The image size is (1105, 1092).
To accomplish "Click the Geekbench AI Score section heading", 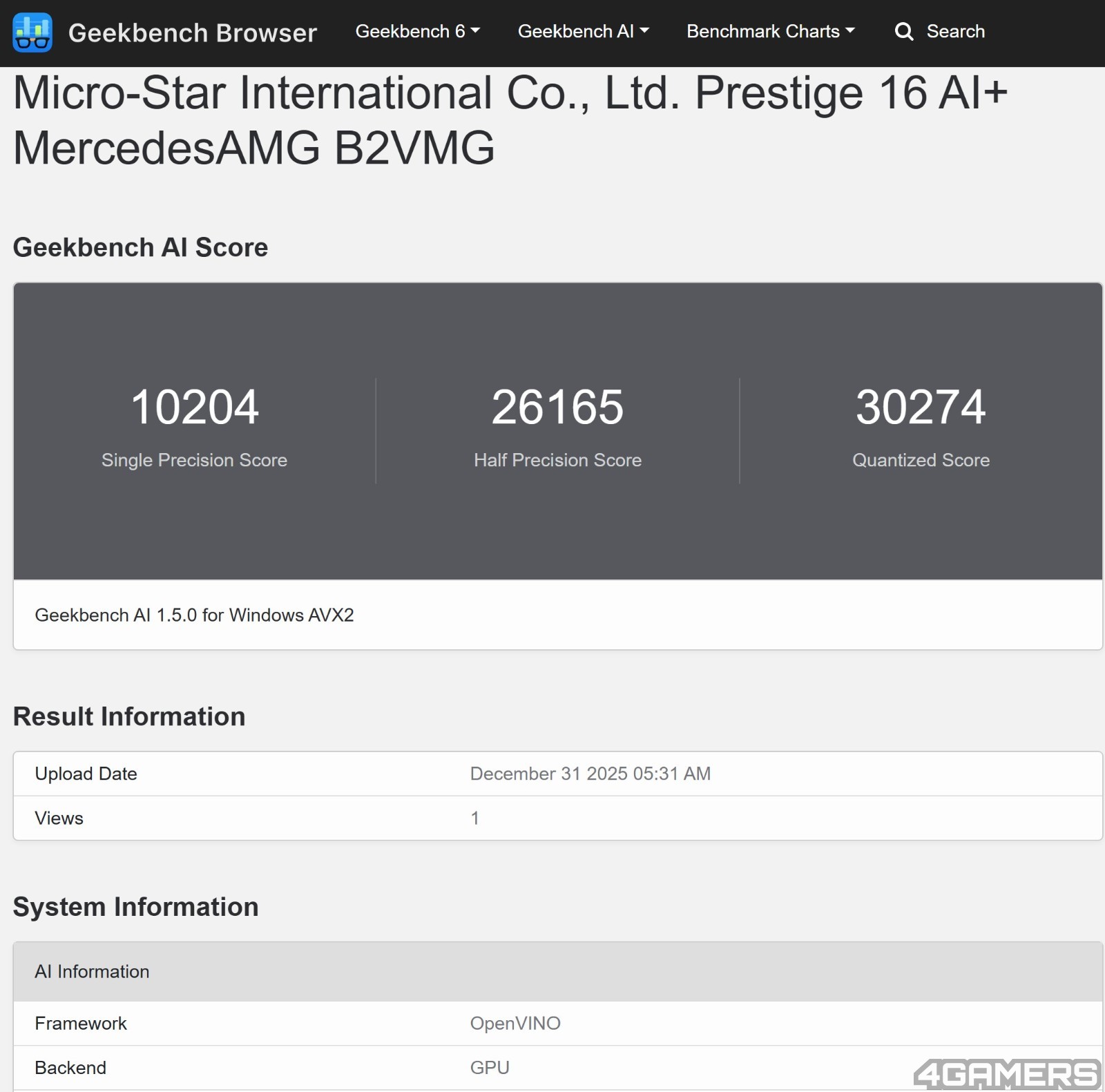I will (x=140, y=247).
